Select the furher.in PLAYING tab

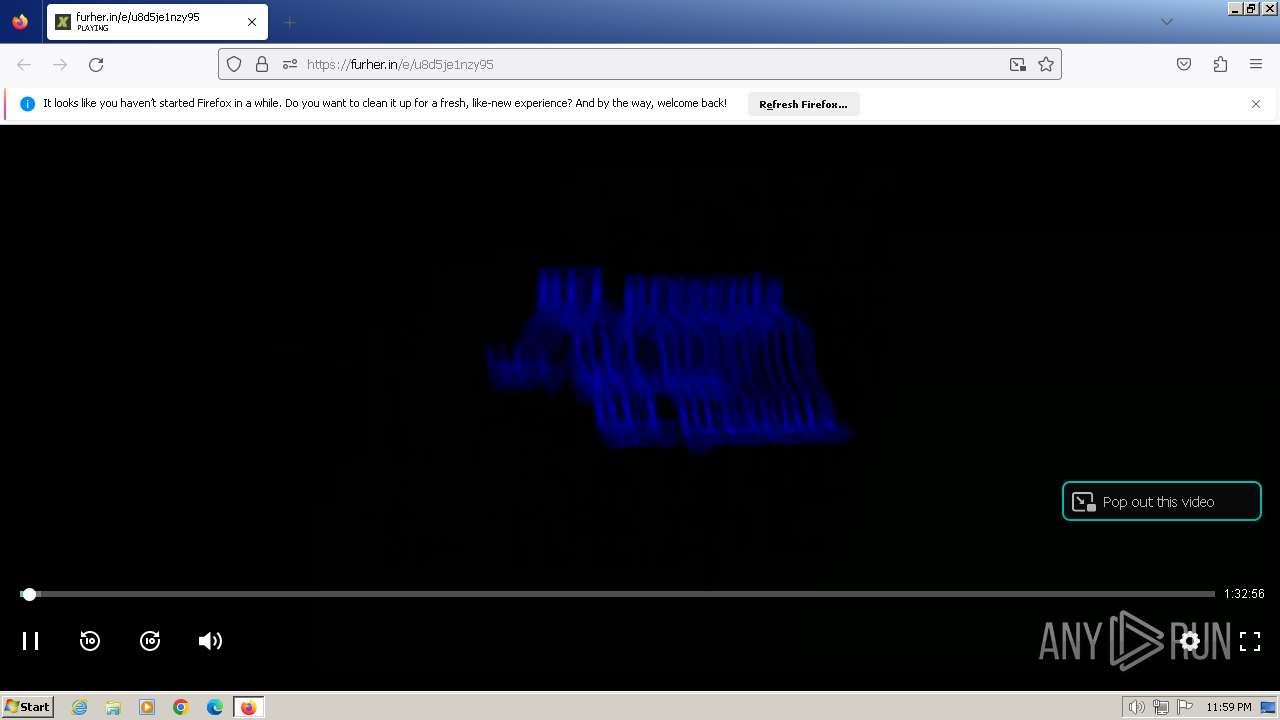pyautogui.click(x=157, y=22)
